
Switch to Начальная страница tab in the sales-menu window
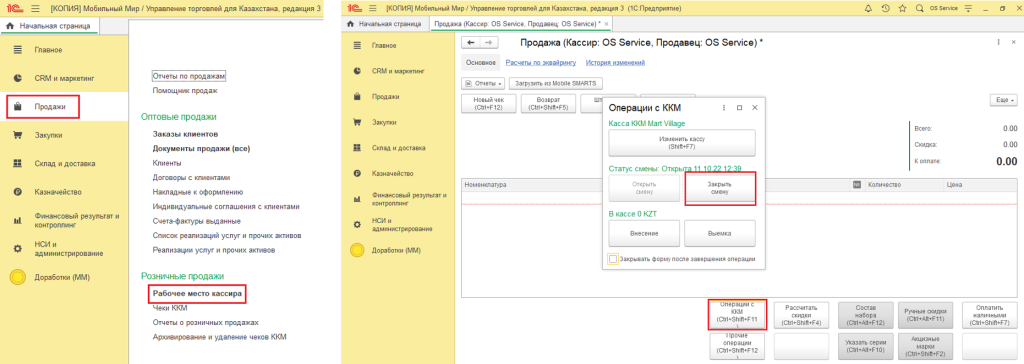tap(50, 25)
